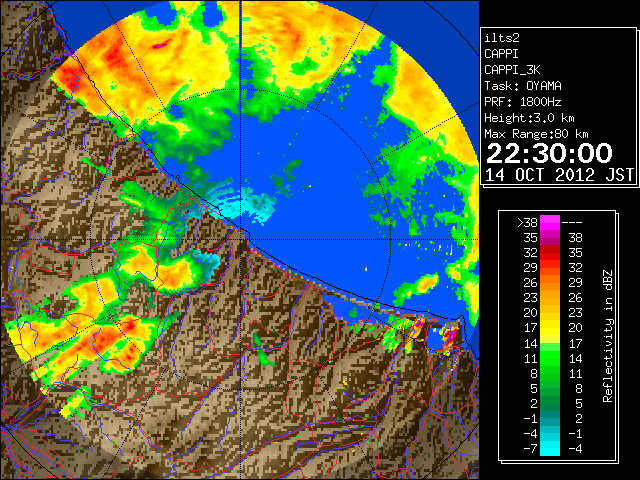Click the '---' legend top right entry

coord(572,223)
